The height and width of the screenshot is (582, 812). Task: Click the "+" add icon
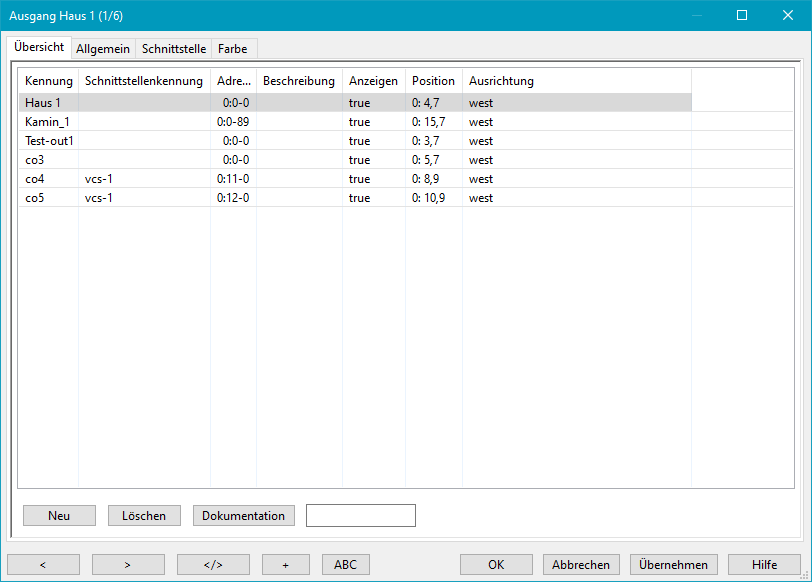coord(285,564)
